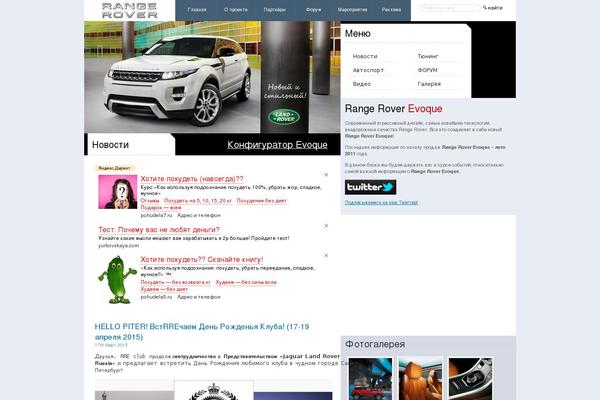
Task: Open the 'Хотите похудеть (навсегда)??' ad title
Action: (192, 179)
